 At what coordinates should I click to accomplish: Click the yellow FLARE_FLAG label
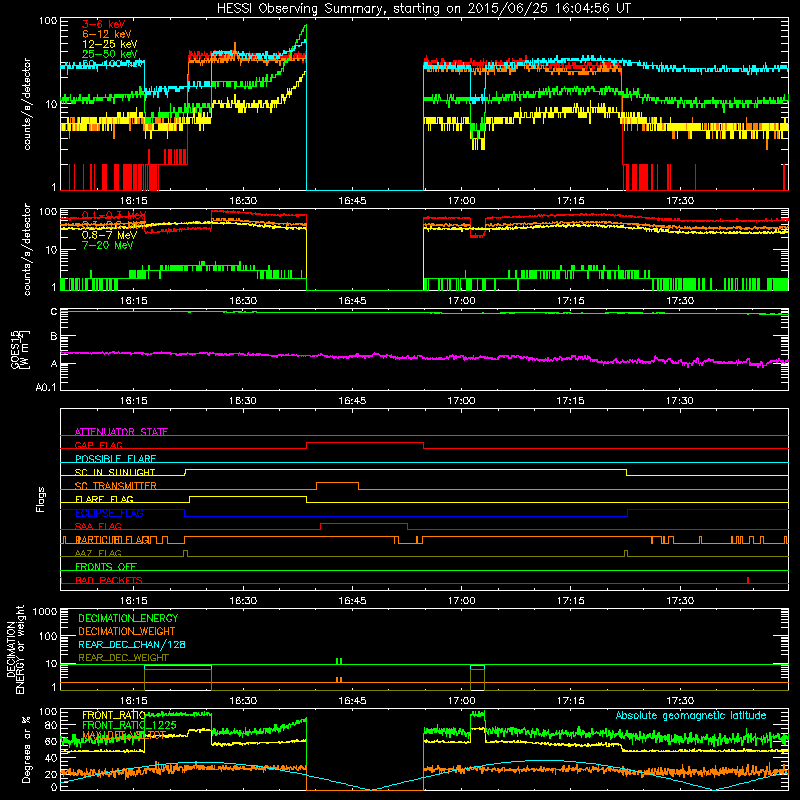(x=104, y=499)
